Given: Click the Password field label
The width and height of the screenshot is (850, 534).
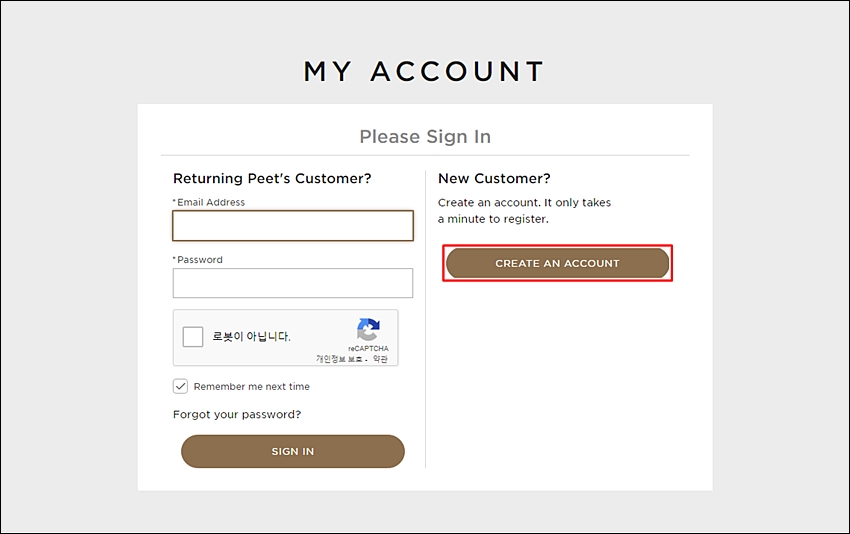Looking at the screenshot, I should [197, 260].
